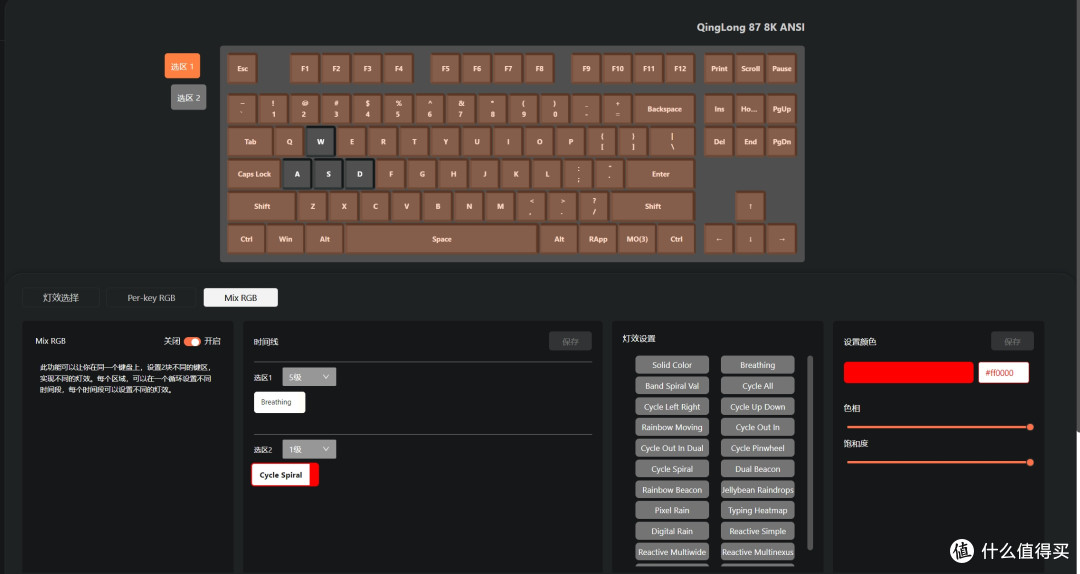
Task: Click the Print key
Action: 719,69
